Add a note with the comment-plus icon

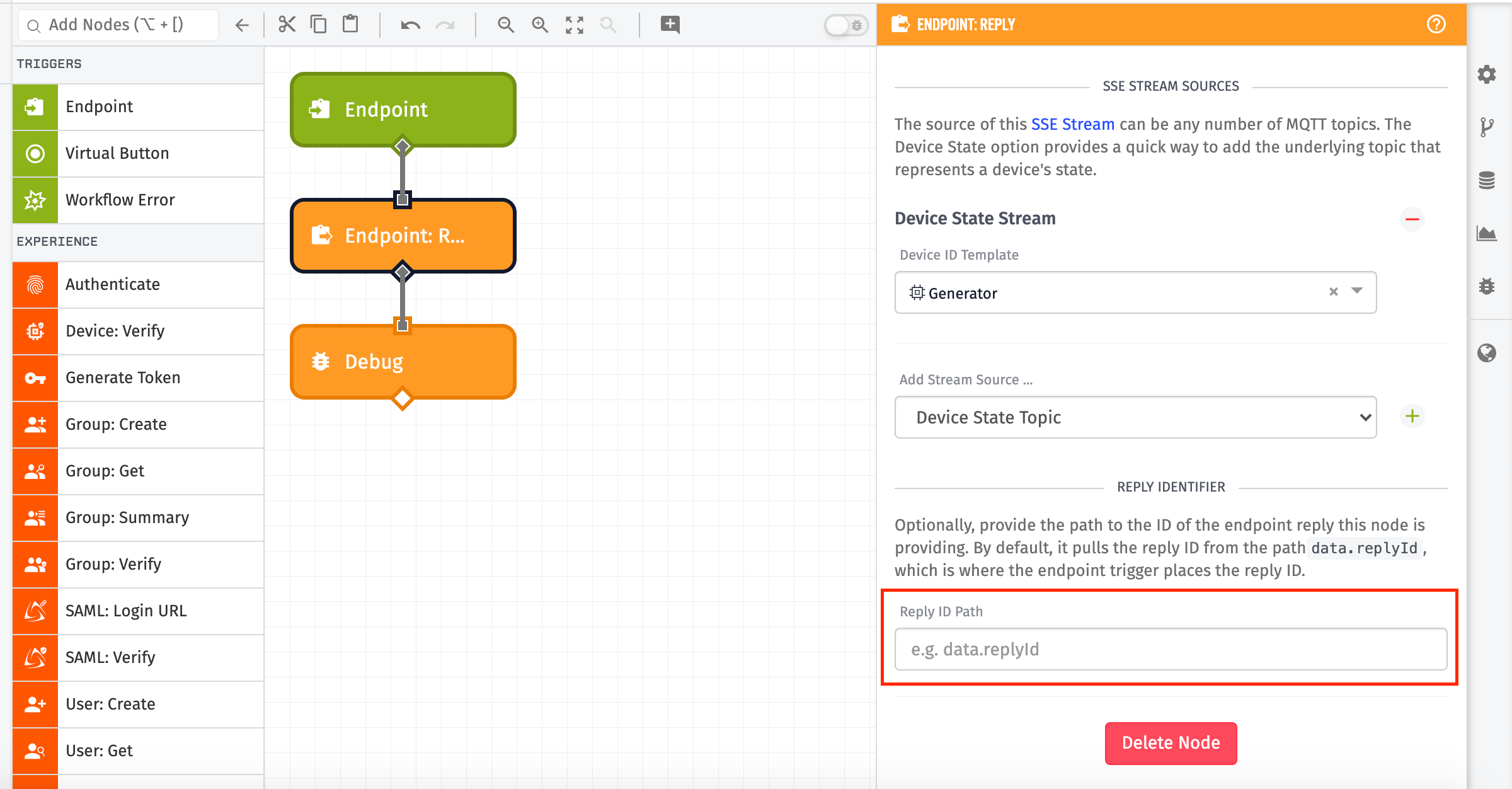670,25
